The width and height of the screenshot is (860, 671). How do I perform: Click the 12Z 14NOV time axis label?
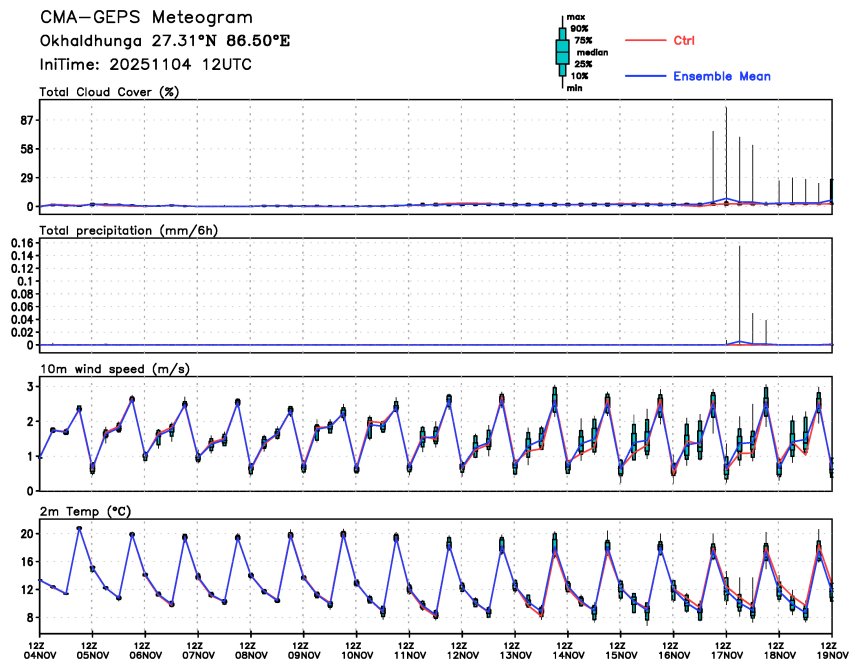pyautogui.click(x=568, y=651)
